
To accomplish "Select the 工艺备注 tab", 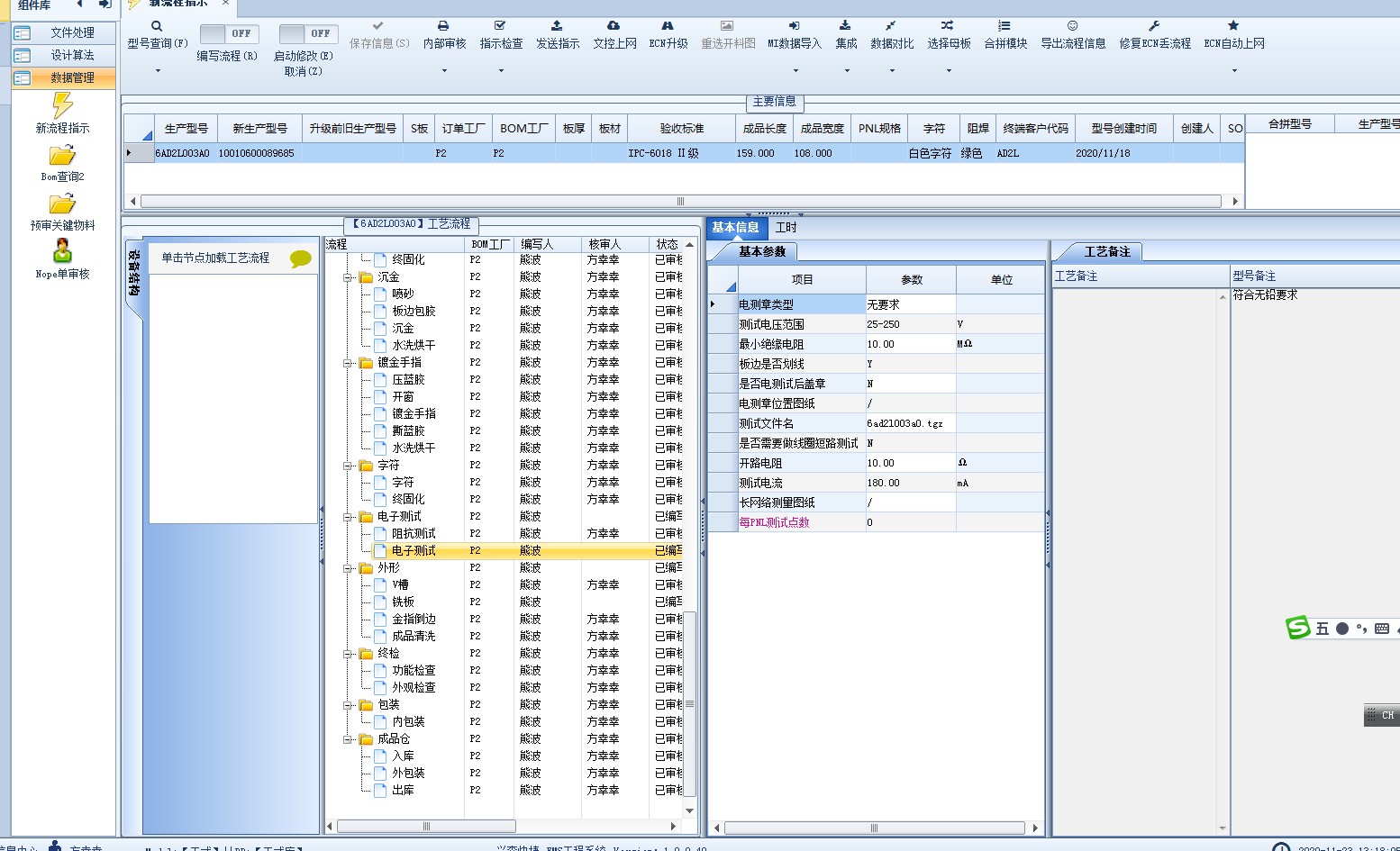I will point(1106,252).
